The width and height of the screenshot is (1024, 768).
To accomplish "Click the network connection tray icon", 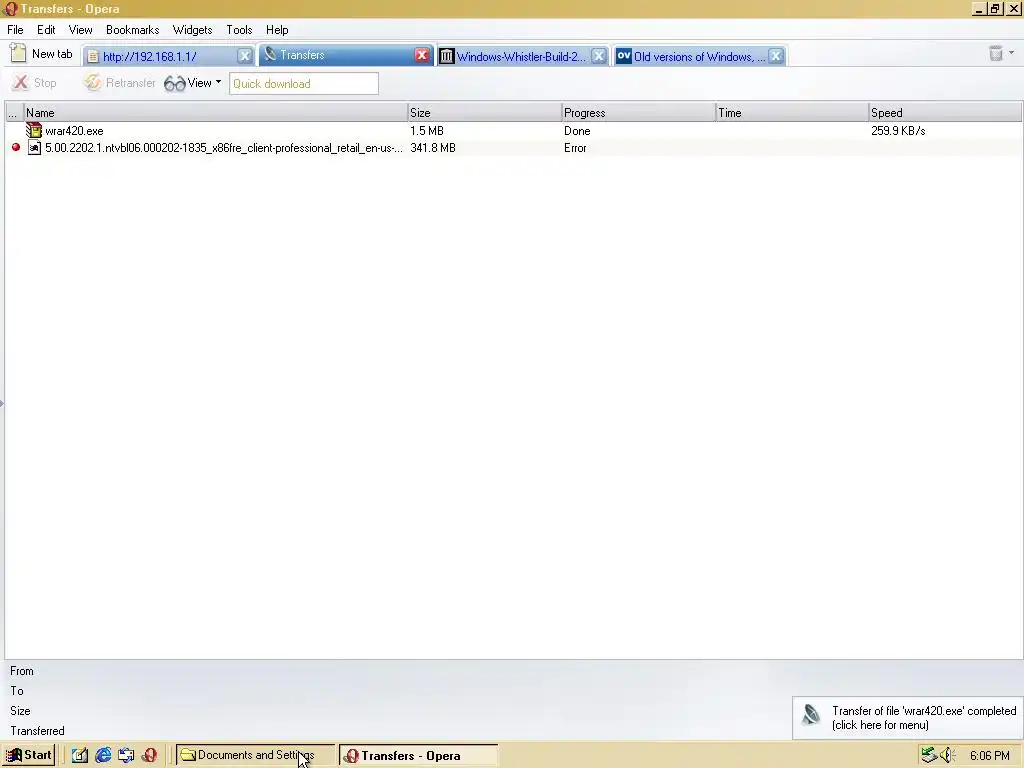I will tap(929, 755).
